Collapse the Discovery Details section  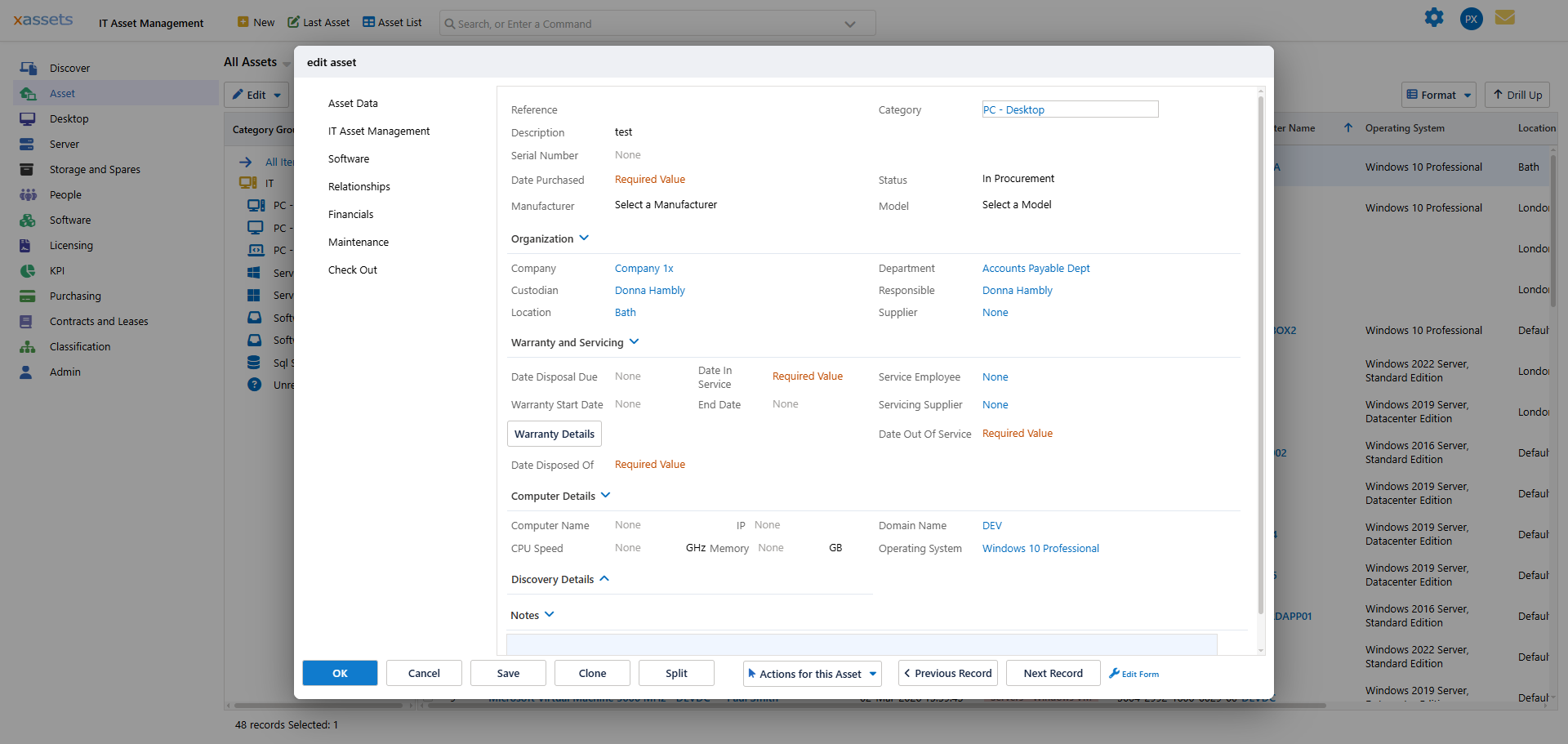[x=604, y=578]
